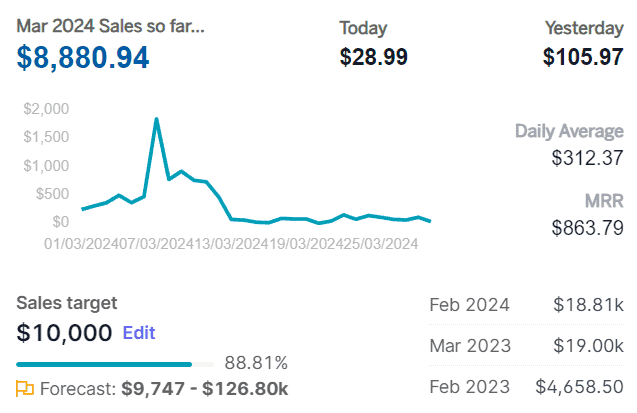The width and height of the screenshot is (637, 413).
Task: Click the forecast flag icon
Action: [25, 389]
